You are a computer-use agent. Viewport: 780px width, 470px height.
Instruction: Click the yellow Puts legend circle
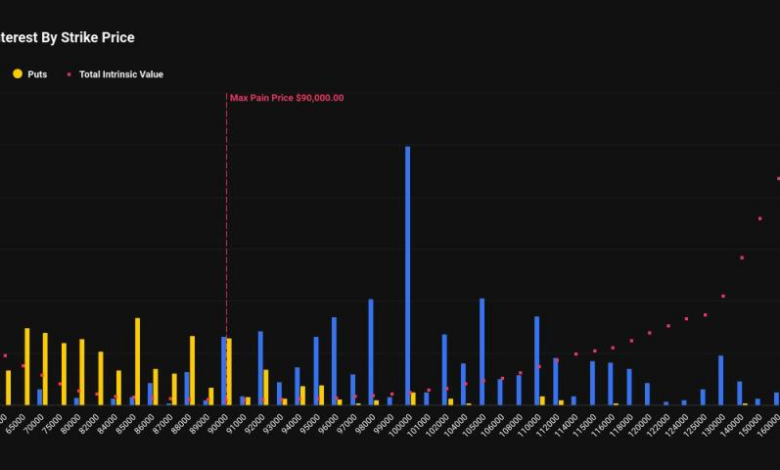tap(17, 74)
